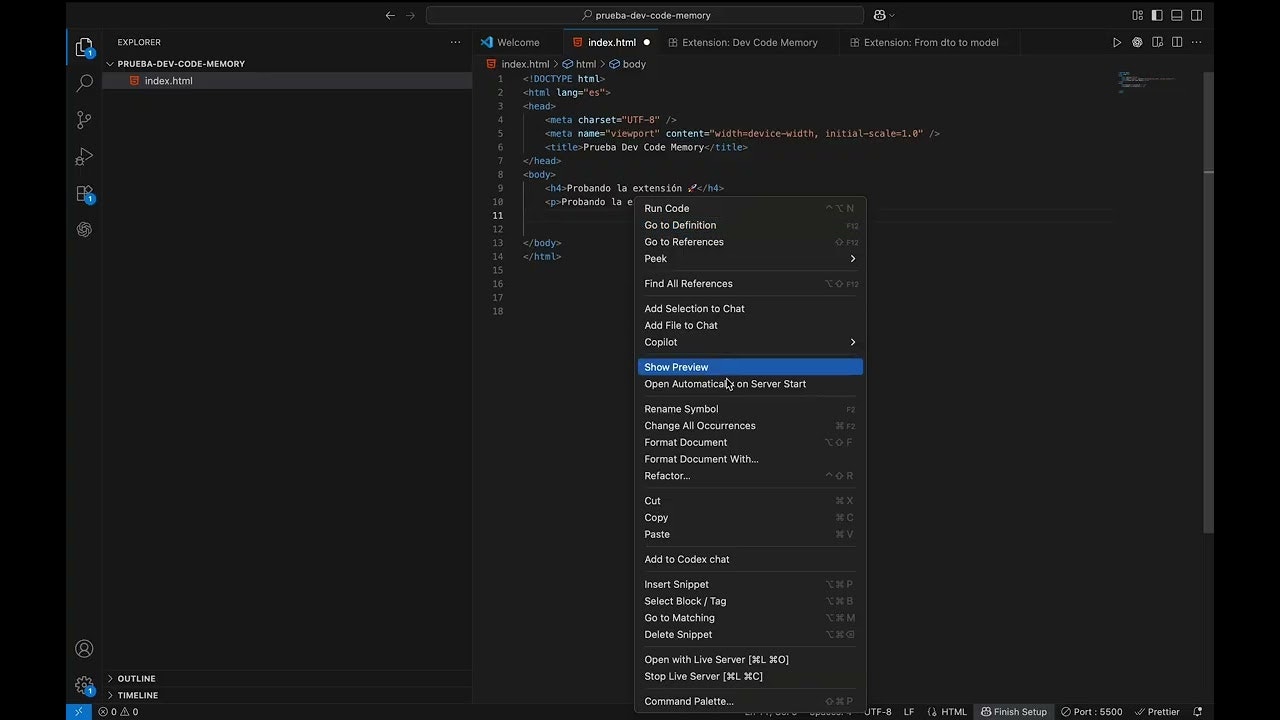Go back with the navigation arrow

[390, 15]
